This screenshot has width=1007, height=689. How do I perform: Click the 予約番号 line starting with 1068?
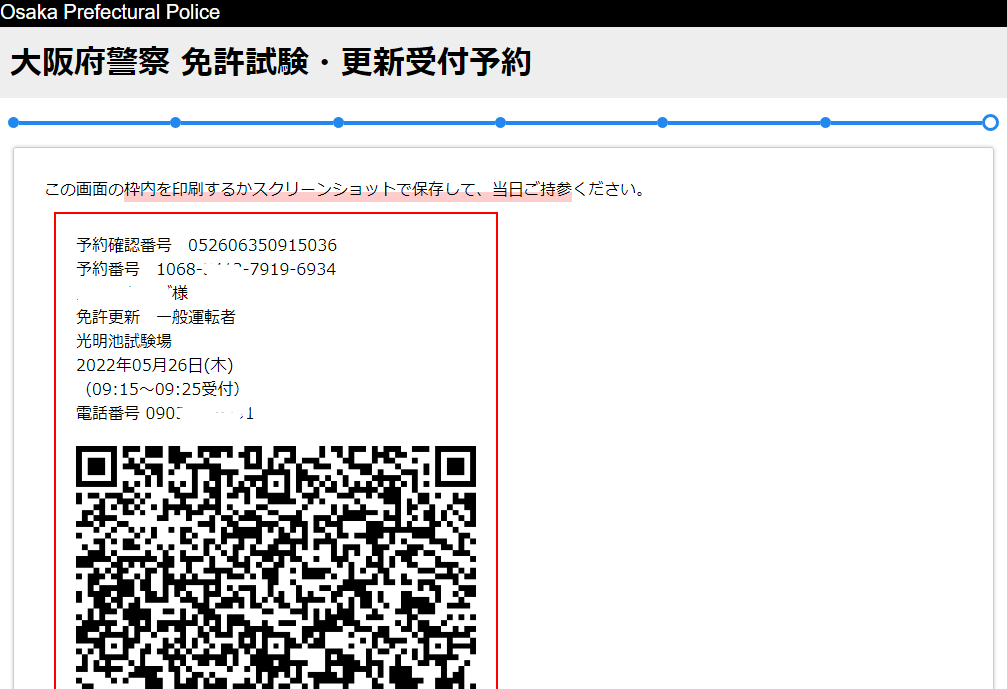206,269
